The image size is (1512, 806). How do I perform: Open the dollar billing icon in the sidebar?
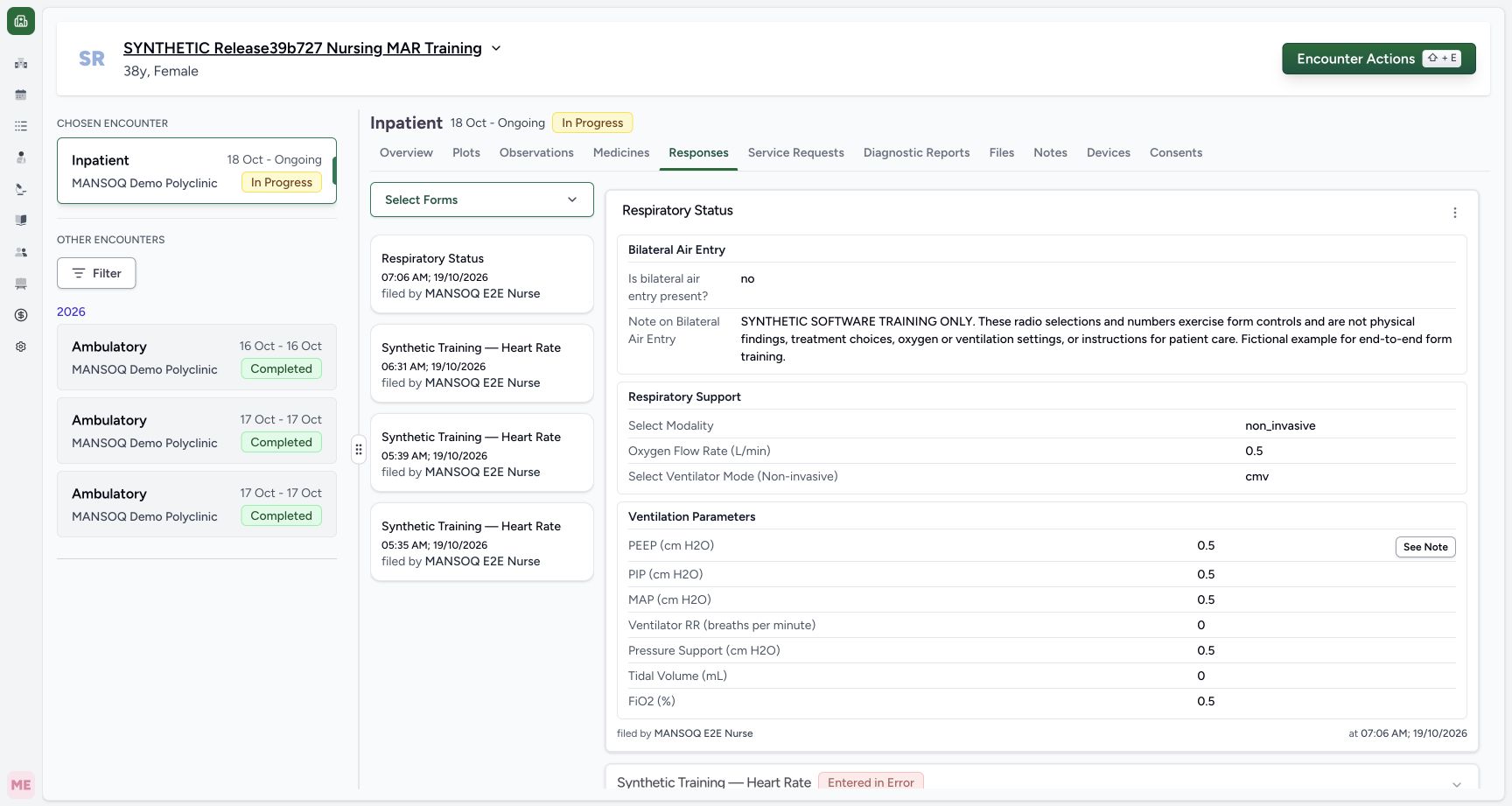(x=21, y=315)
